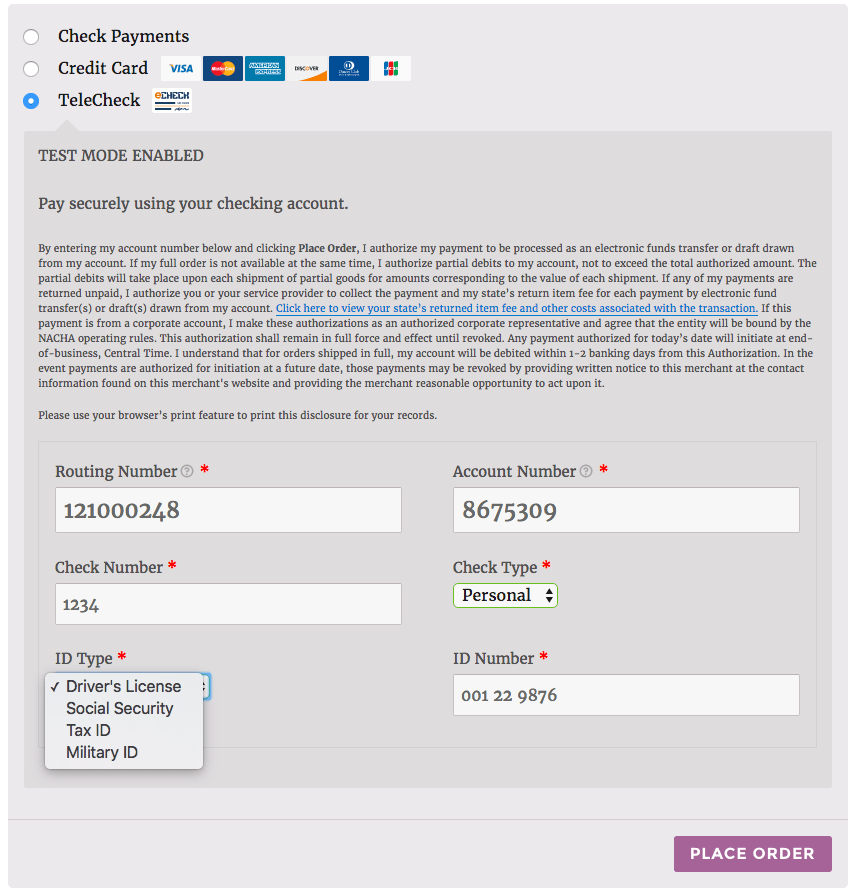Click the Visa card icon

179,68
